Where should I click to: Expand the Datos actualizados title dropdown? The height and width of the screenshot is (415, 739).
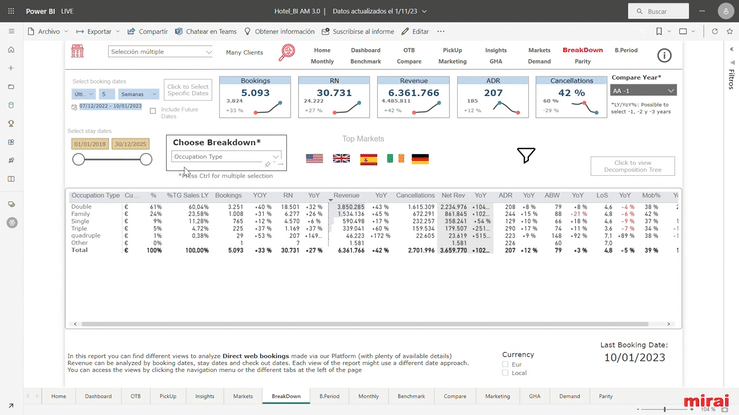point(379,11)
